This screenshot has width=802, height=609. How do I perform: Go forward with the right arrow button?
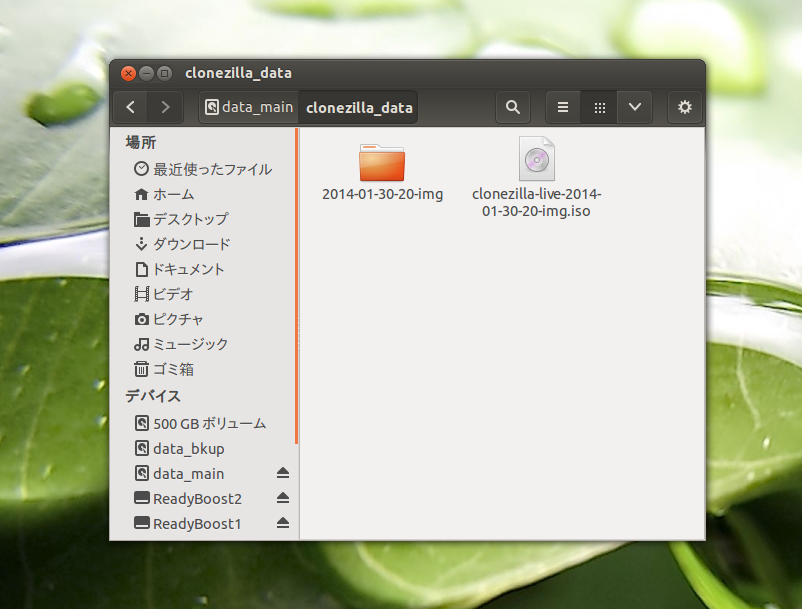coord(165,107)
